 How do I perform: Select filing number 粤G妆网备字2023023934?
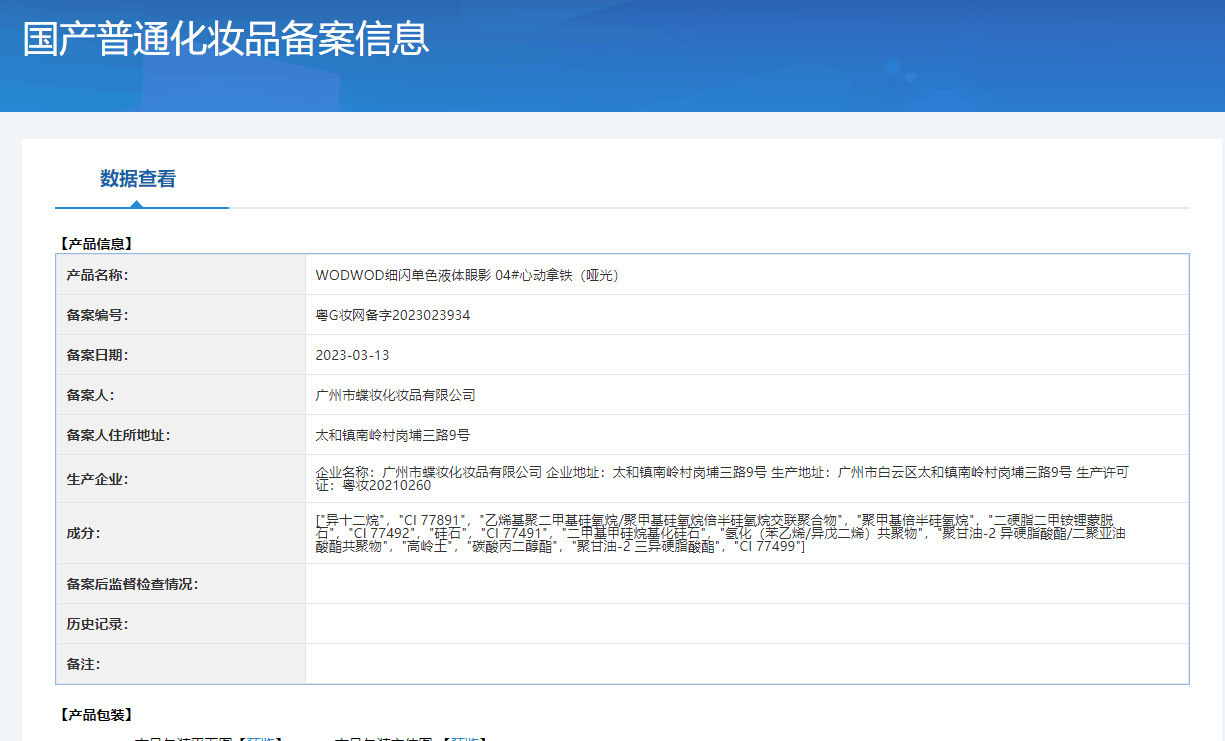pyautogui.click(x=392, y=315)
